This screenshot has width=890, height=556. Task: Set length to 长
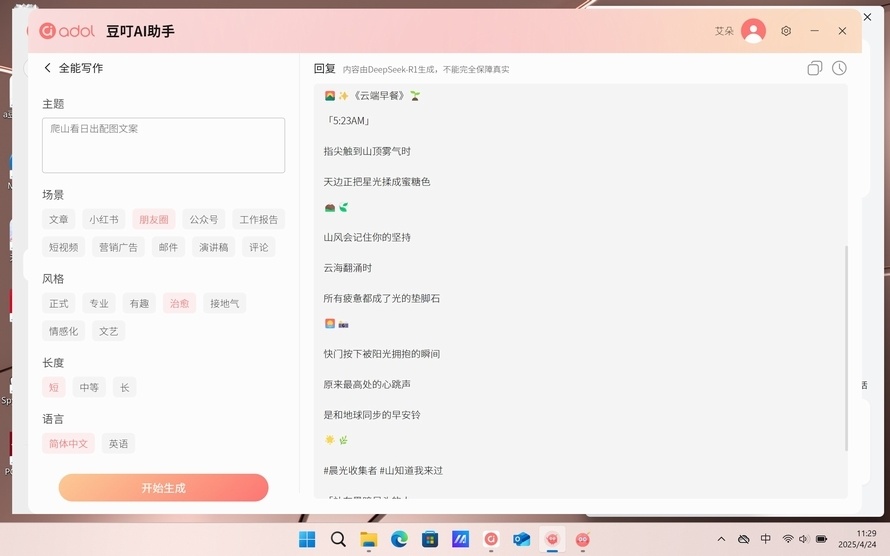point(124,387)
